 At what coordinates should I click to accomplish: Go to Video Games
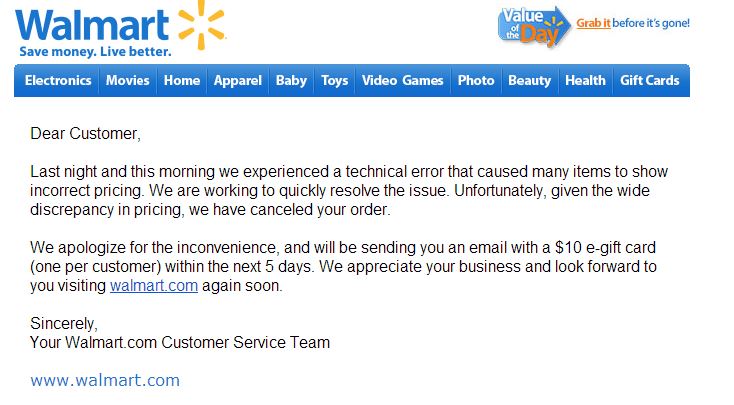[x=402, y=81]
